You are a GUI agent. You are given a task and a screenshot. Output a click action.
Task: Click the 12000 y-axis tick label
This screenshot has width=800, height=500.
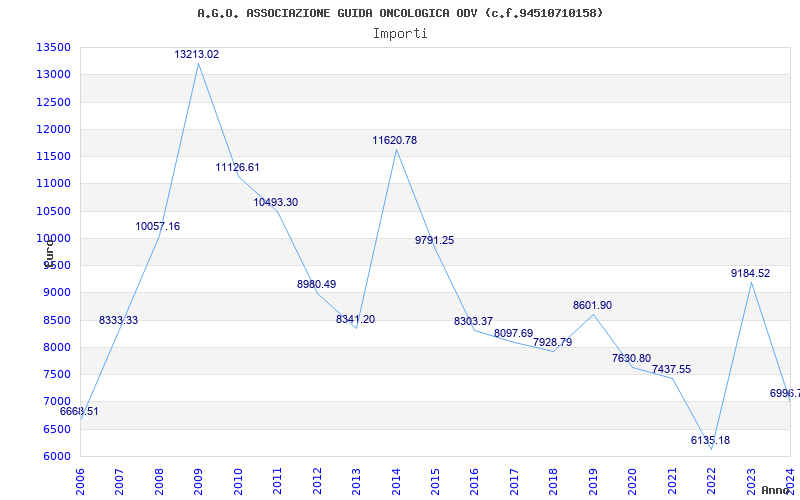(x=54, y=129)
